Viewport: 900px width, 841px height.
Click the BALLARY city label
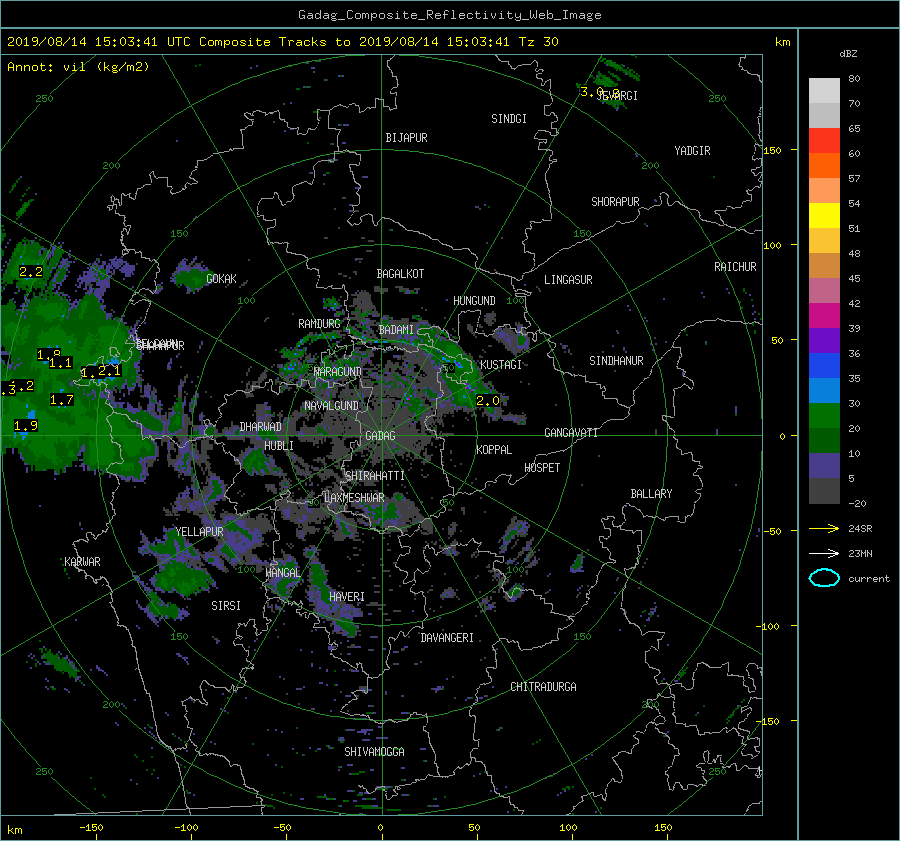coord(651,494)
